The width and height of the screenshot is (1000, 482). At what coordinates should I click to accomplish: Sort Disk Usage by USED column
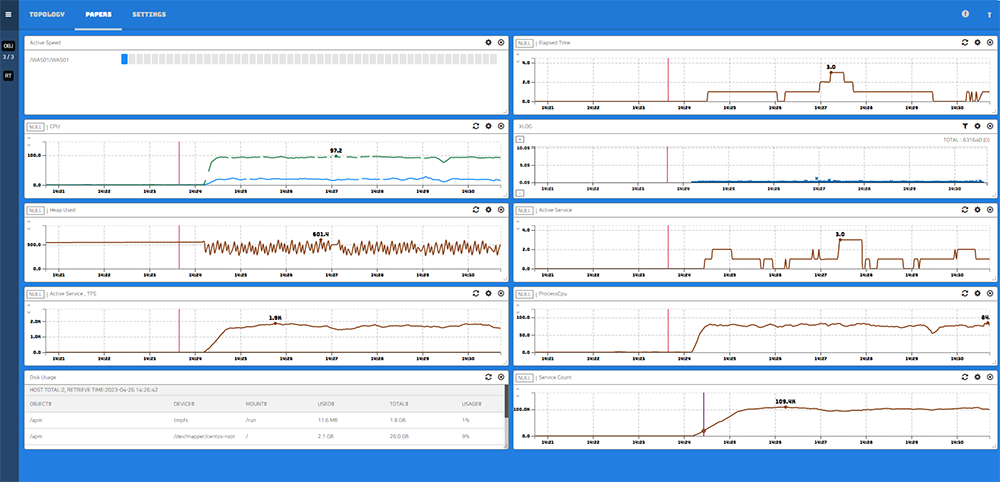[327, 404]
